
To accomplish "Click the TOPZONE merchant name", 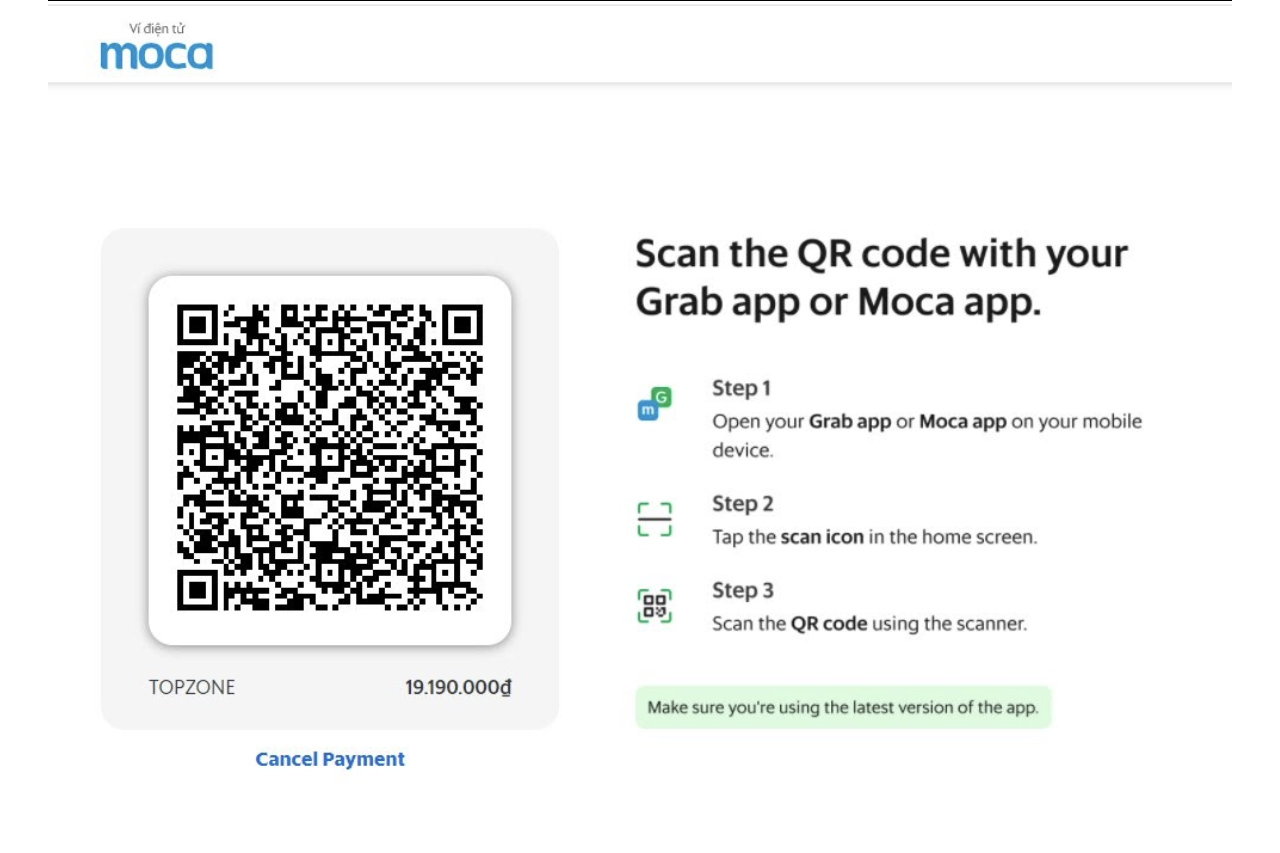I will (x=192, y=688).
